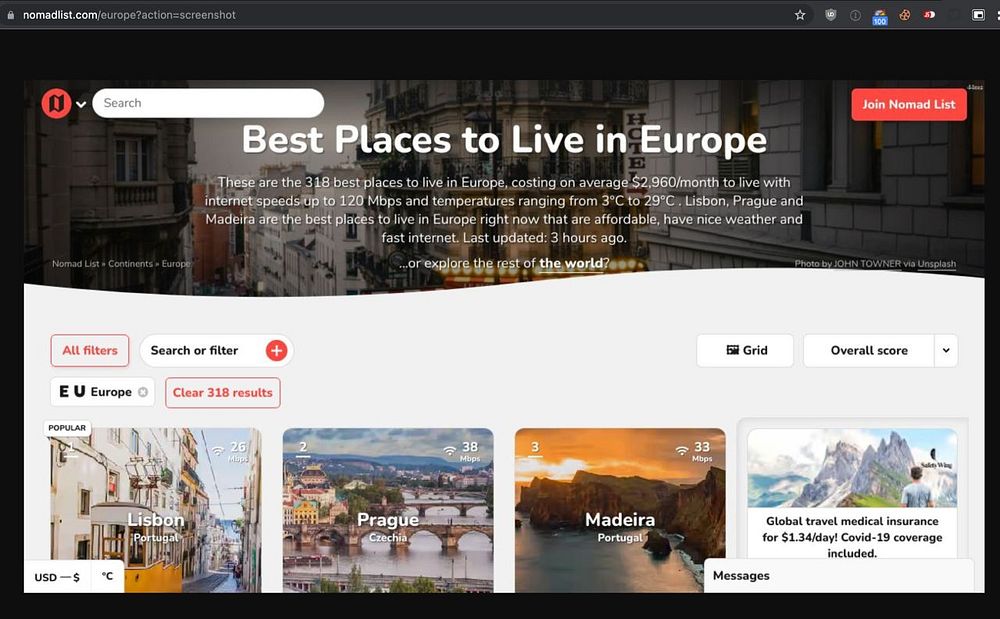The height and width of the screenshot is (619, 1000).
Task: Toggle the °C temperature unit
Action: [x=107, y=576]
